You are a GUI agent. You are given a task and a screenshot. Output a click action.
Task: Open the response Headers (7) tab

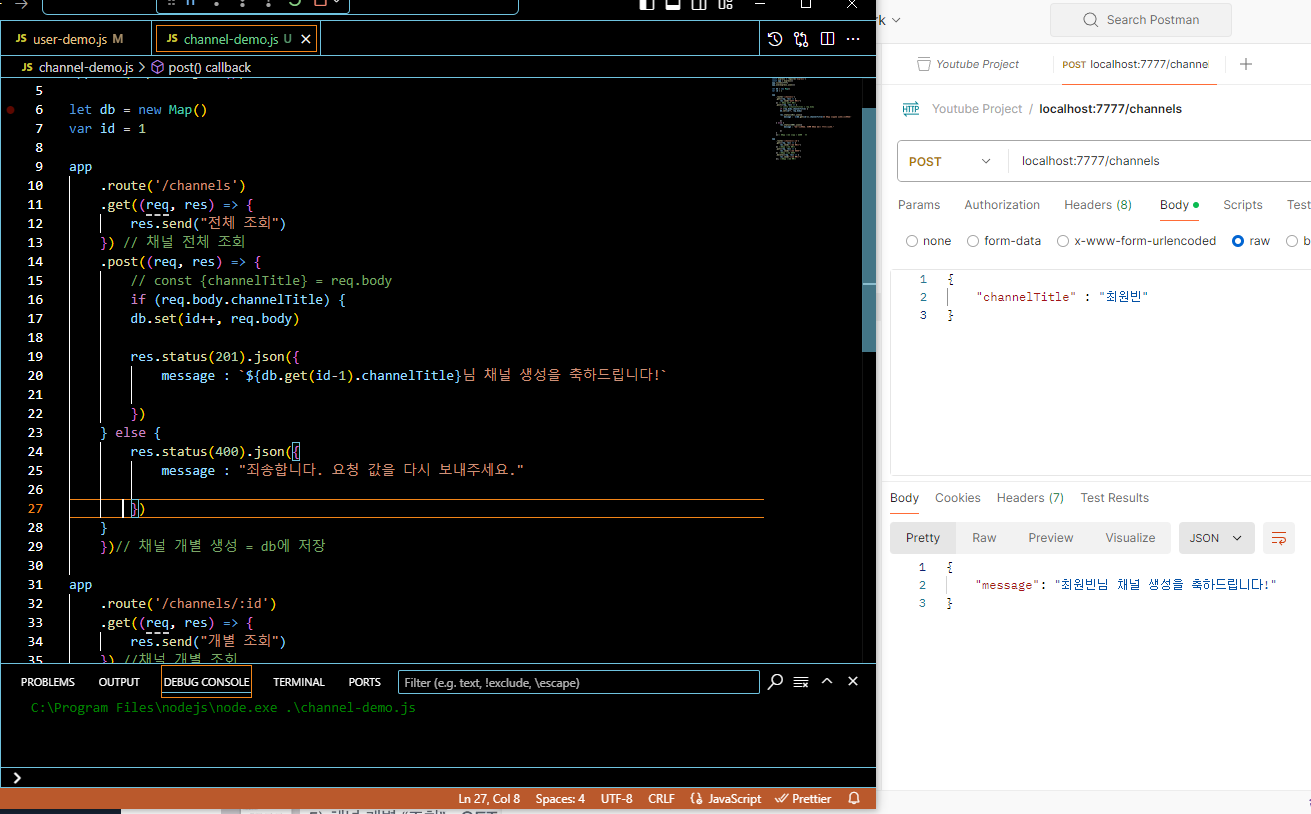(1030, 498)
